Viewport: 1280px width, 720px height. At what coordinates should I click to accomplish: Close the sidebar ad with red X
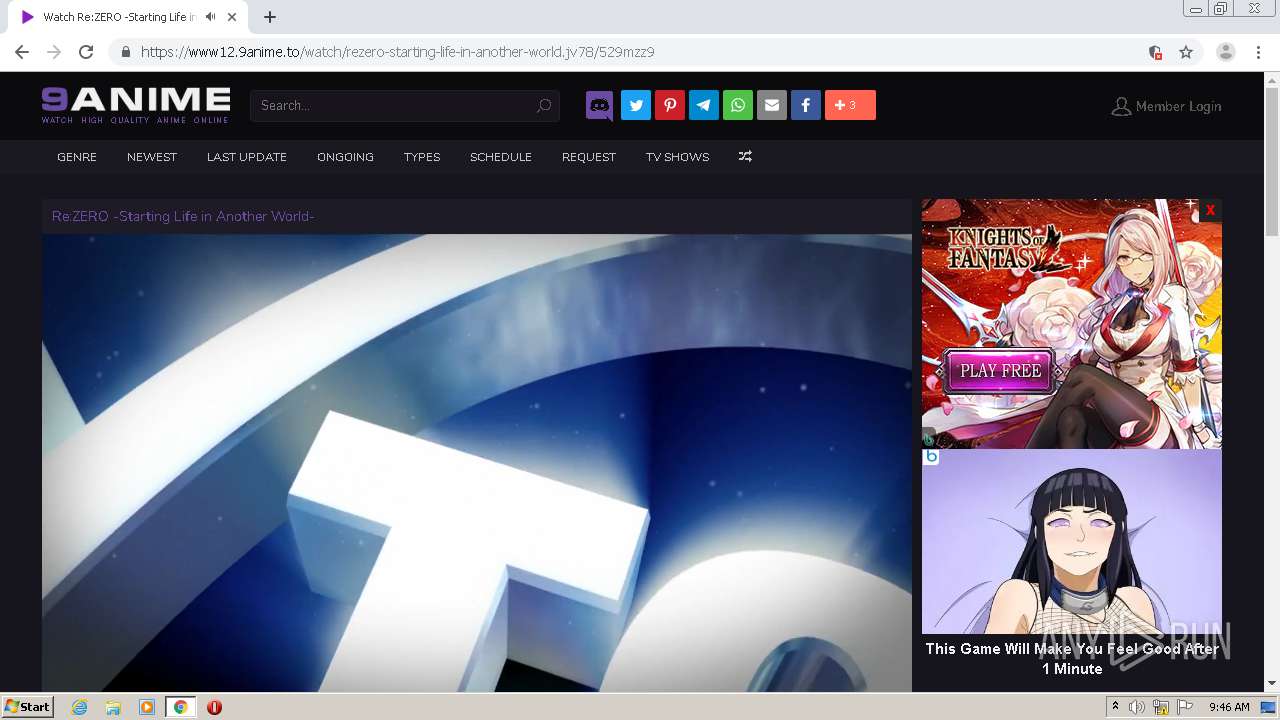coord(1210,210)
